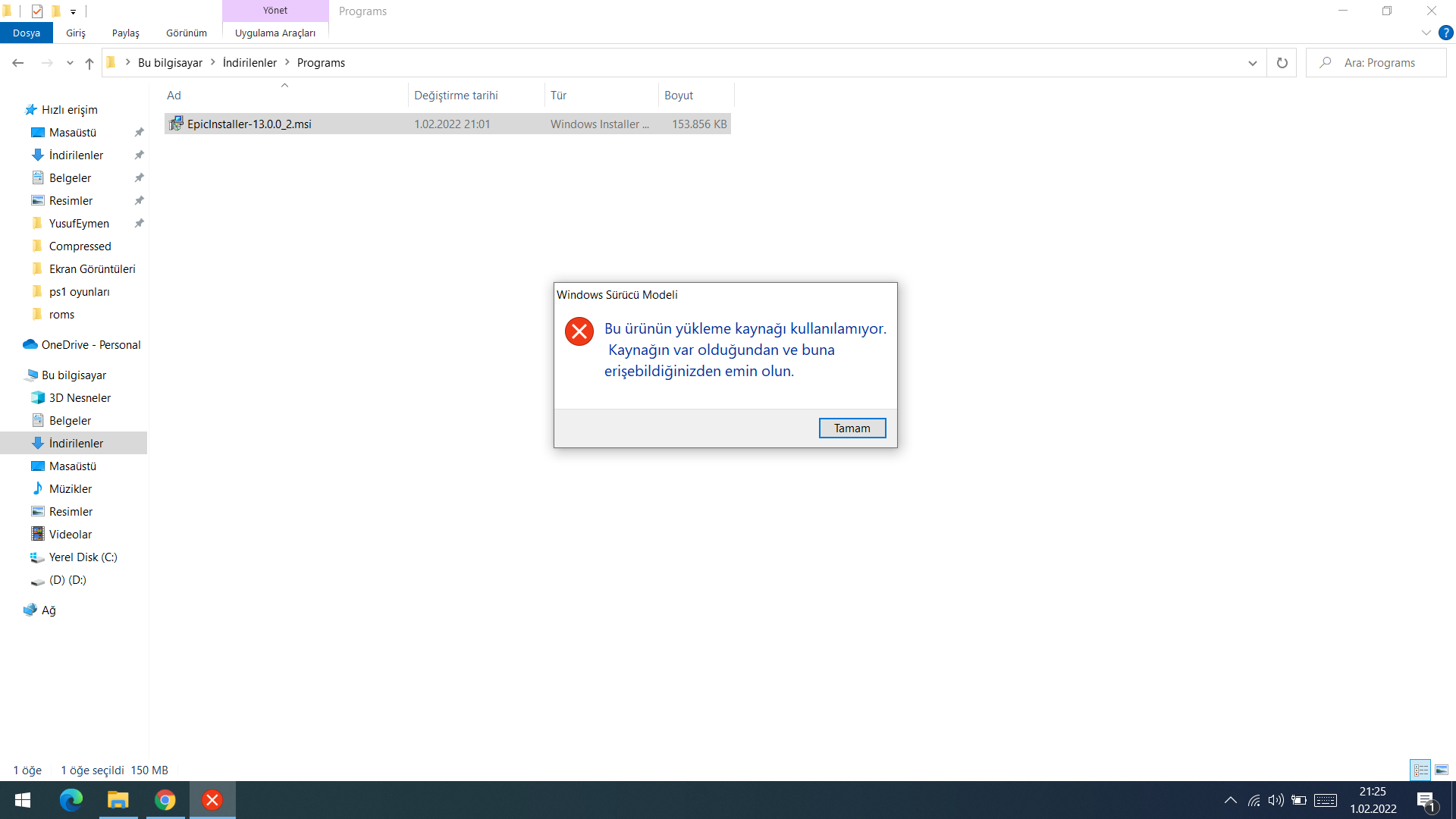Open the taskbar notification center icon
1456x819 pixels.
pyautogui.click(x=1426, y=800)
